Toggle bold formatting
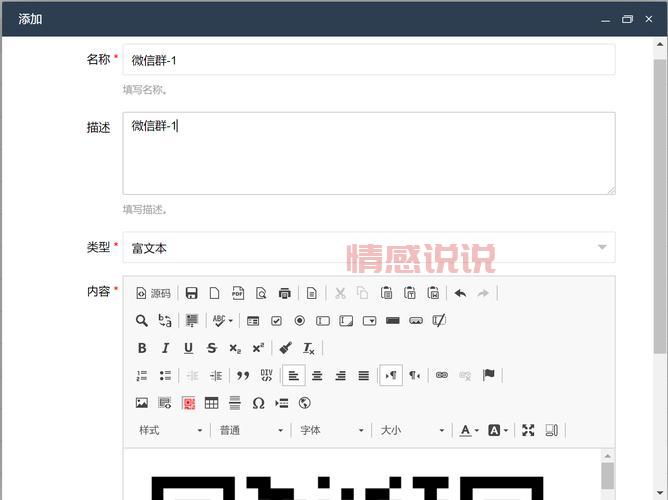 [142, 348]
